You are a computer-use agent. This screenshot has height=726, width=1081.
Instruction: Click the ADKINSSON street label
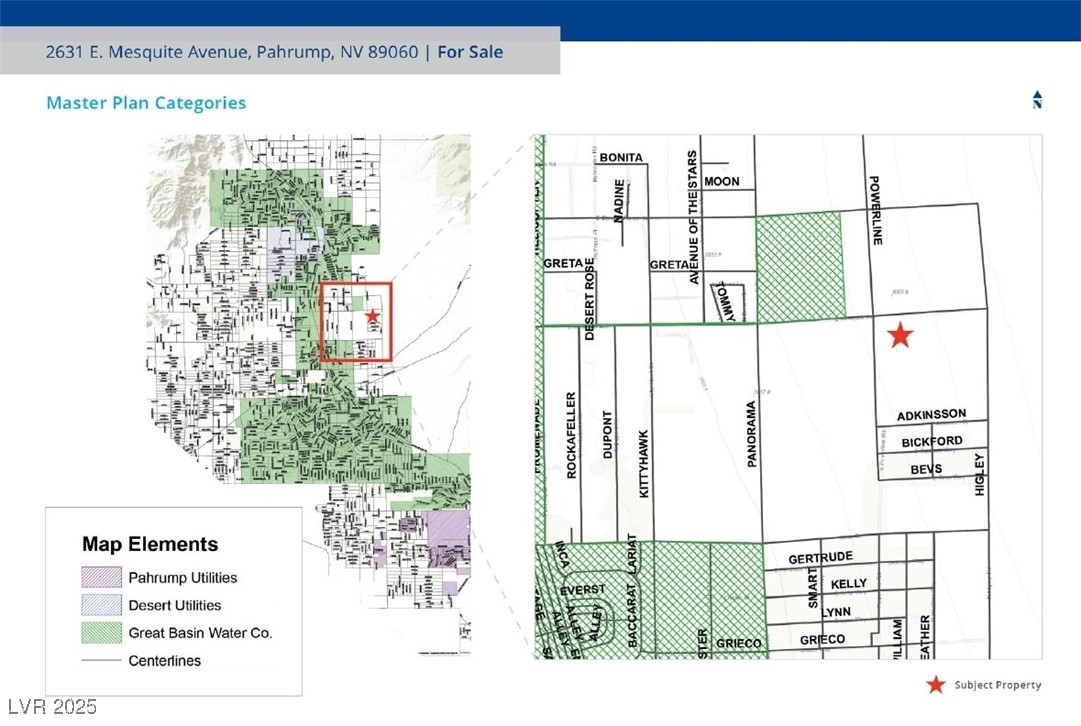point(931,414)
